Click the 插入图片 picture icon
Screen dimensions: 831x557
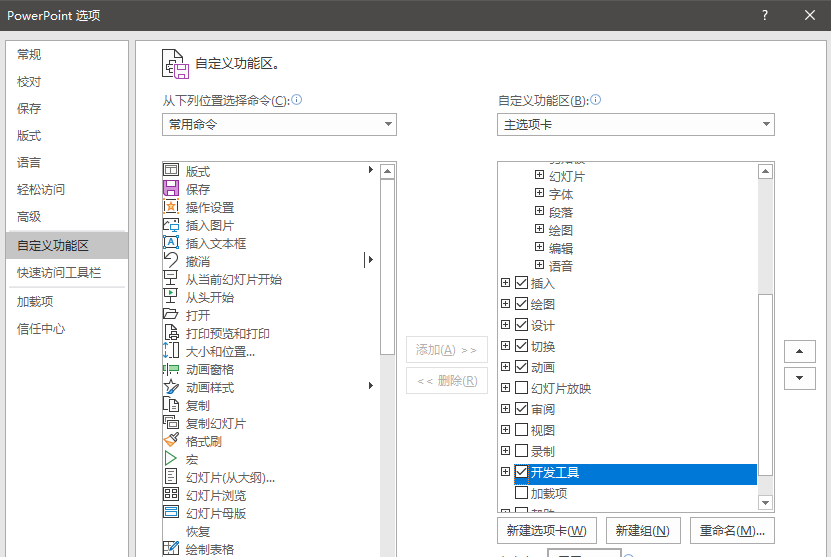pos(171,224)
